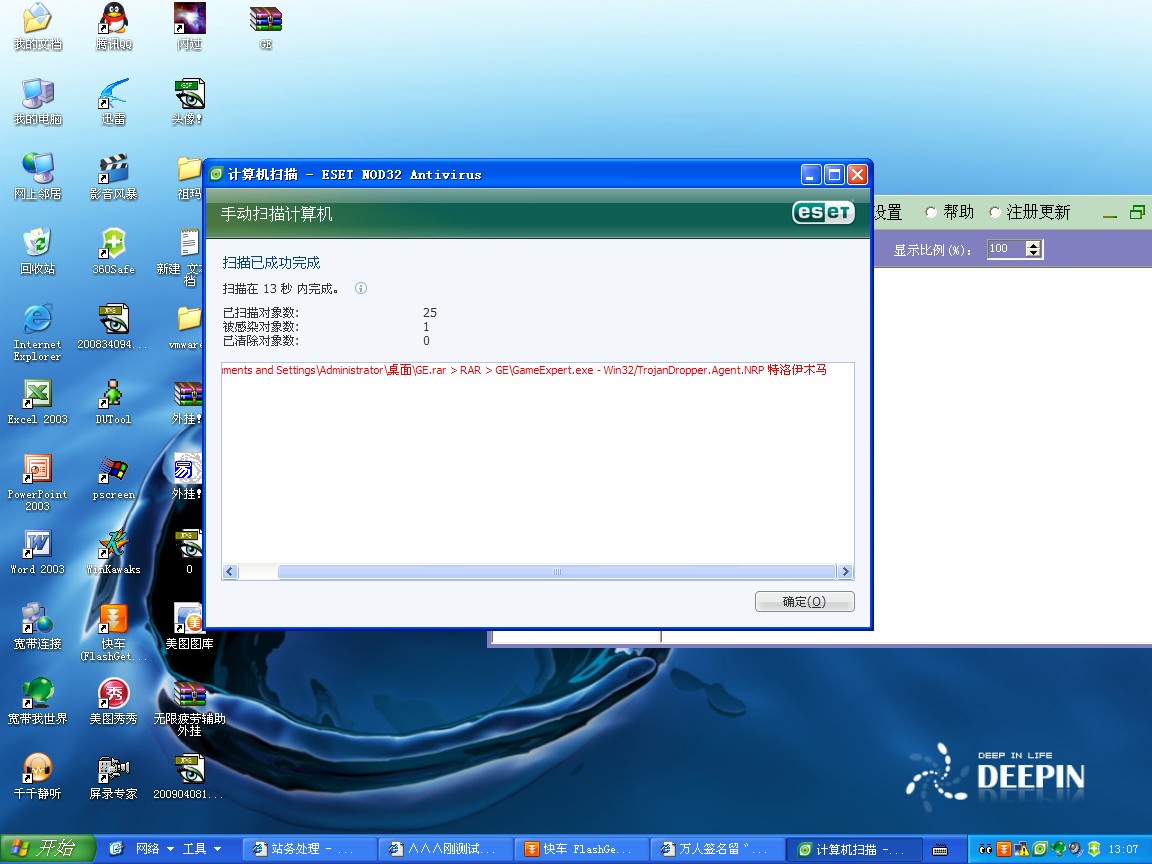Screen dimensions: 1152x864
Task: Click the 开始 Start button
Action: pos(48,849)
